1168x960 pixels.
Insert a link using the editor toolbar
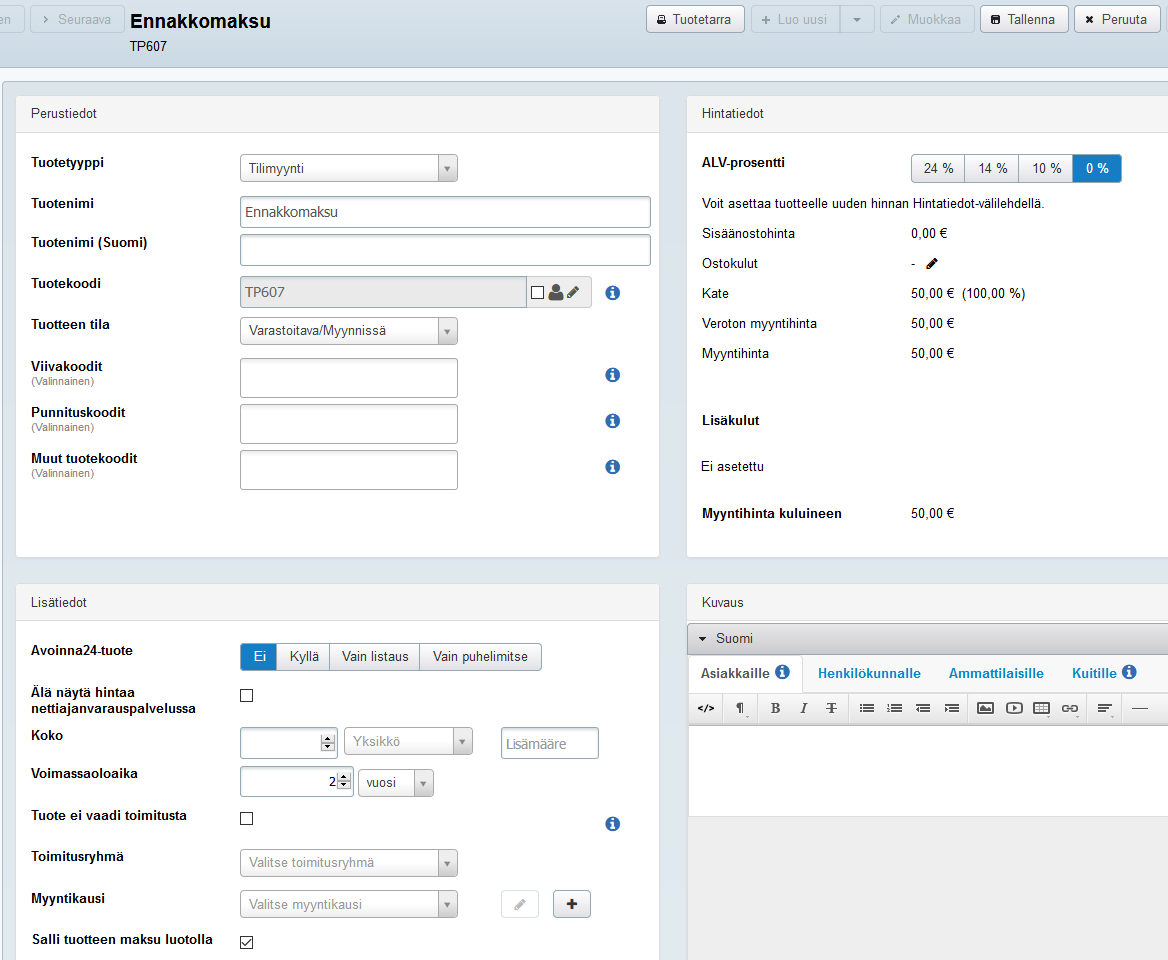(x=1069, y=708)
